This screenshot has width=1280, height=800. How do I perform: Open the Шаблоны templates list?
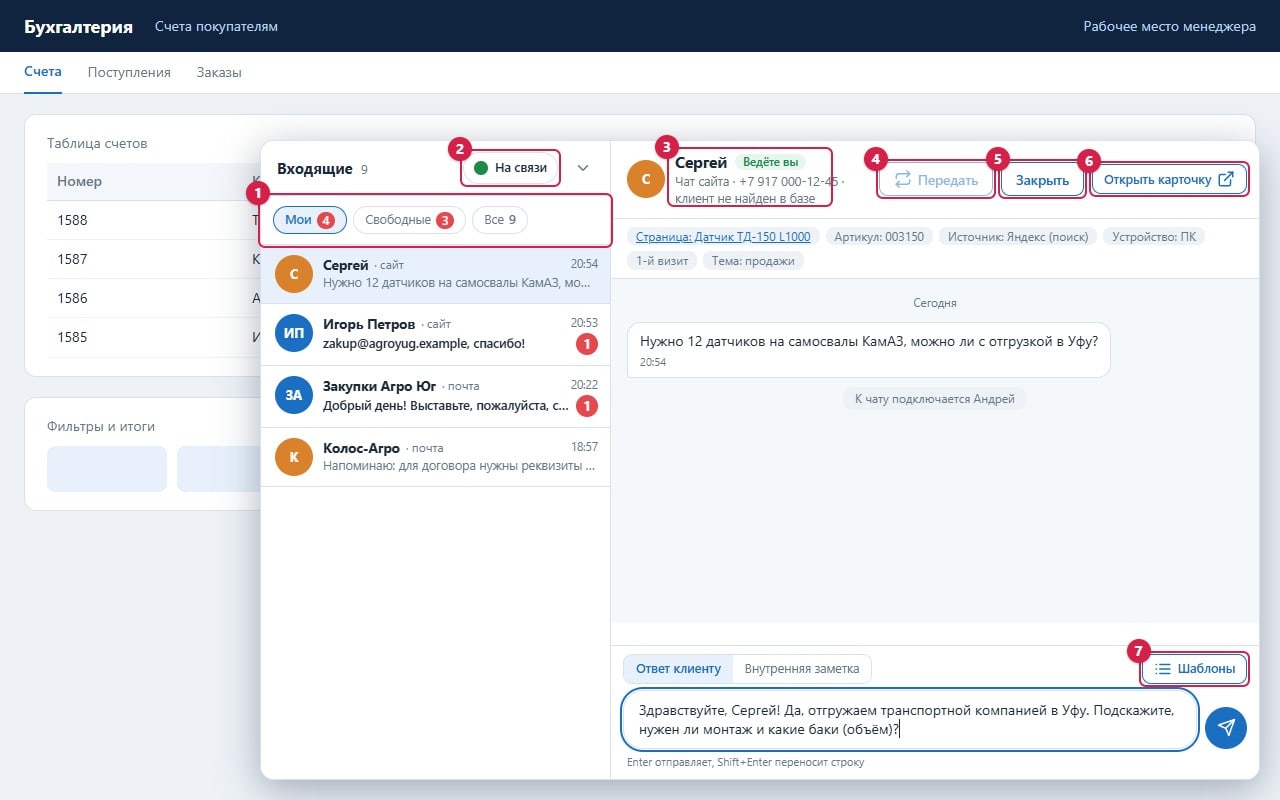1195,669
